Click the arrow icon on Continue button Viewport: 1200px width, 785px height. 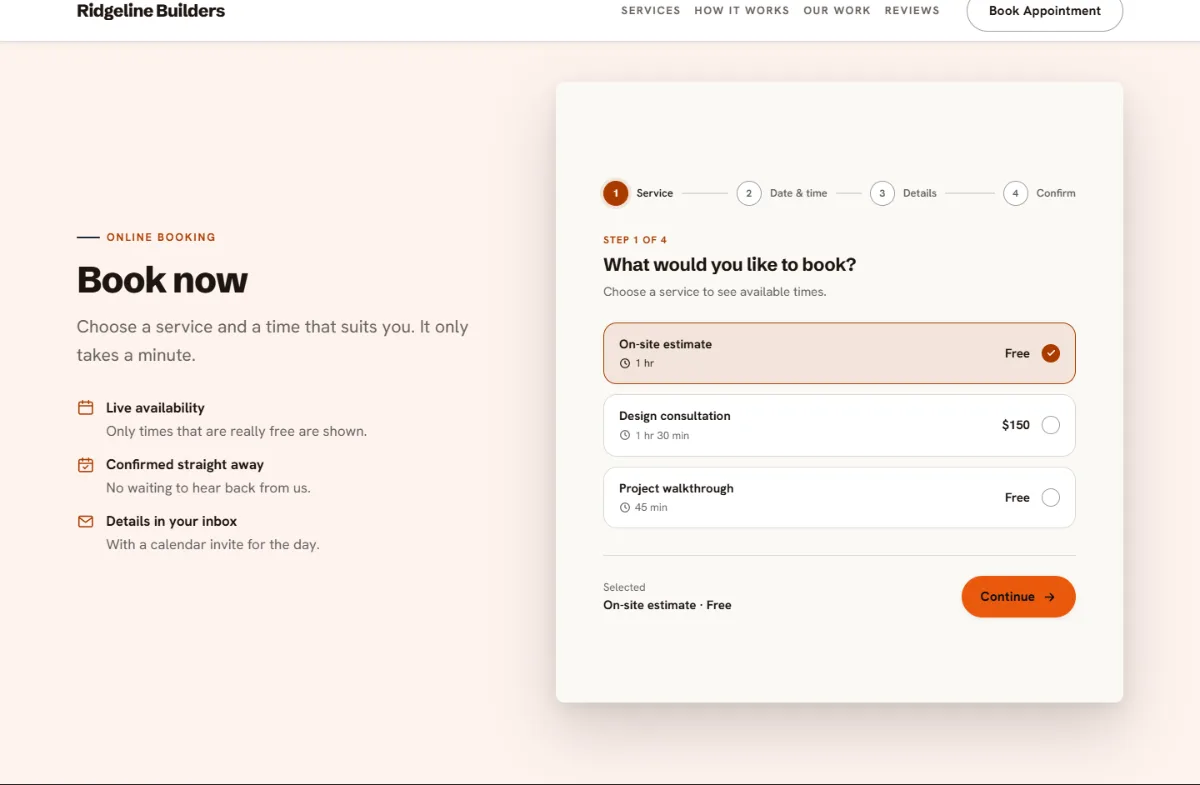click(1050, 597)
